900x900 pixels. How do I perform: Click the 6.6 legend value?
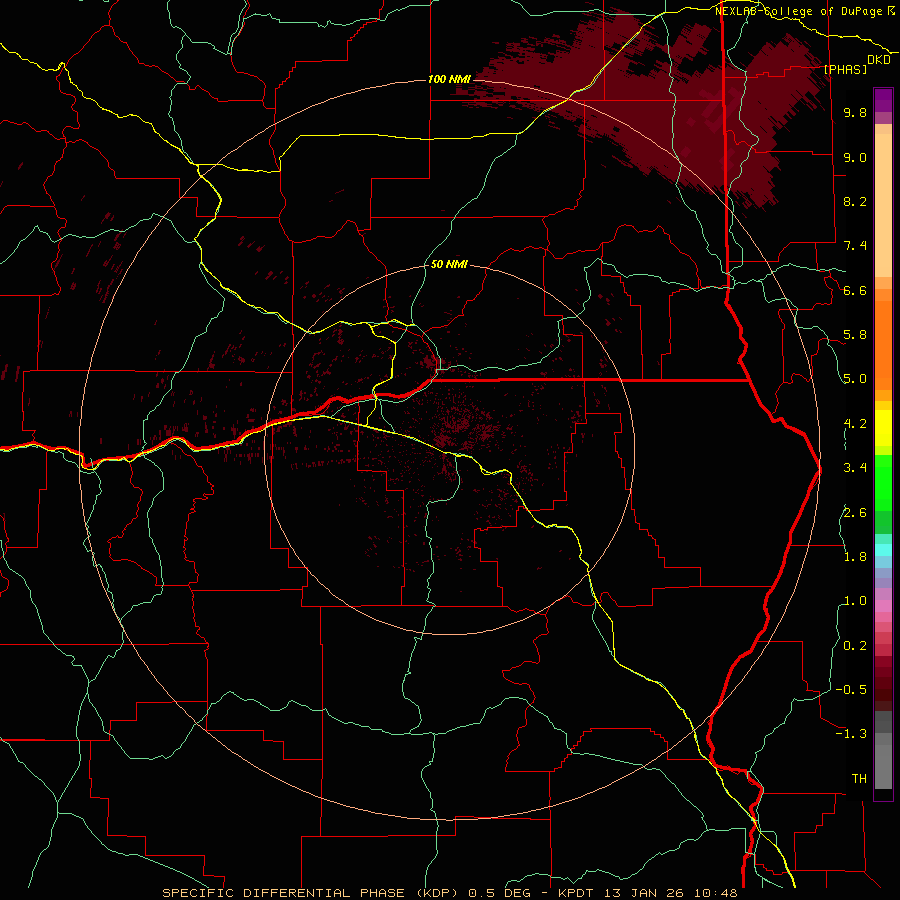pos(855,290)
